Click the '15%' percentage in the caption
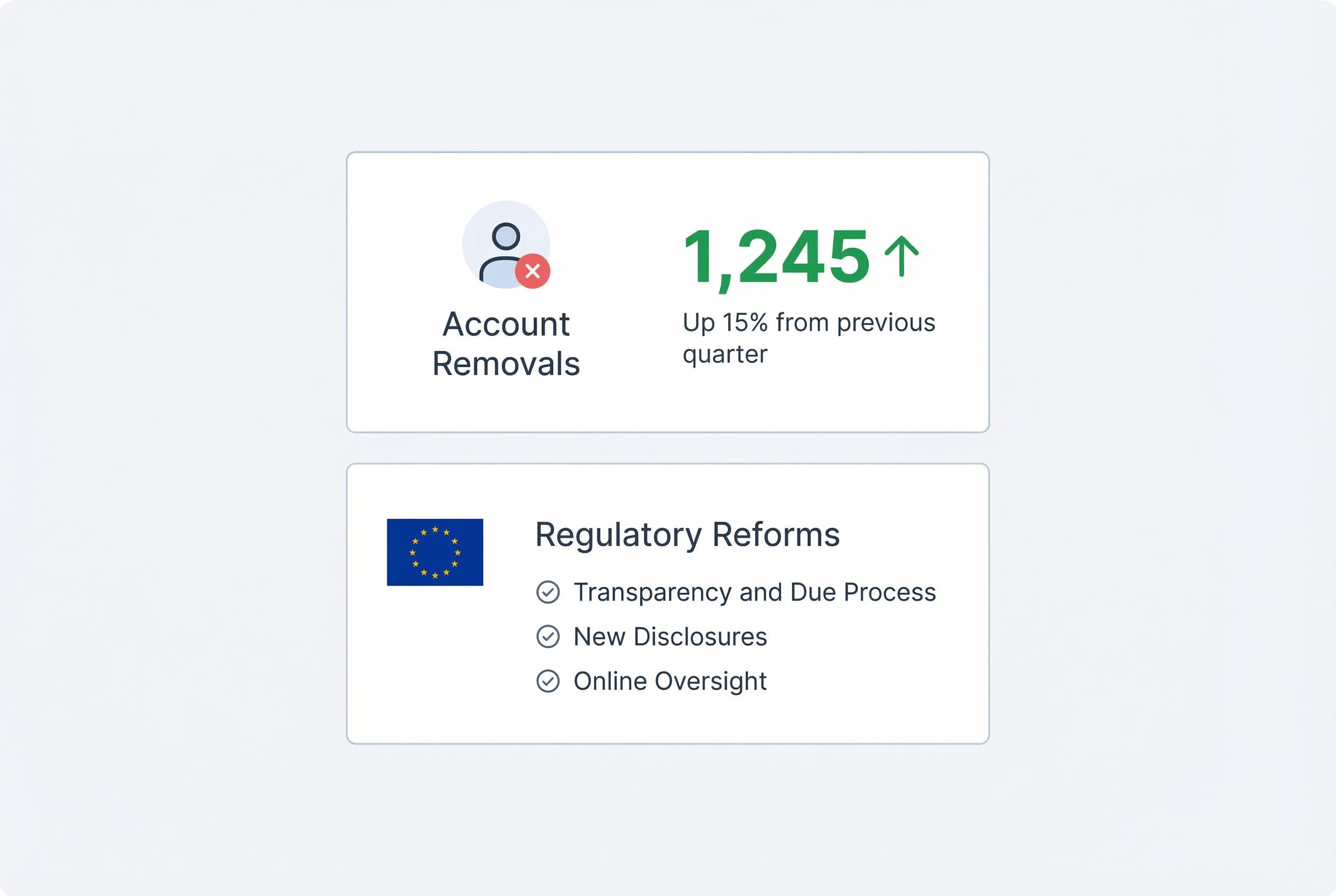 click(x=744, y=323)
